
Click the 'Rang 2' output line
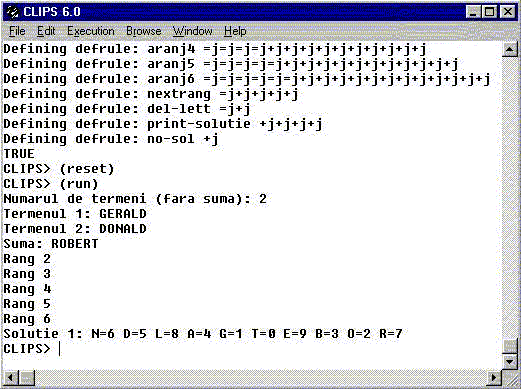click(27, 259)
